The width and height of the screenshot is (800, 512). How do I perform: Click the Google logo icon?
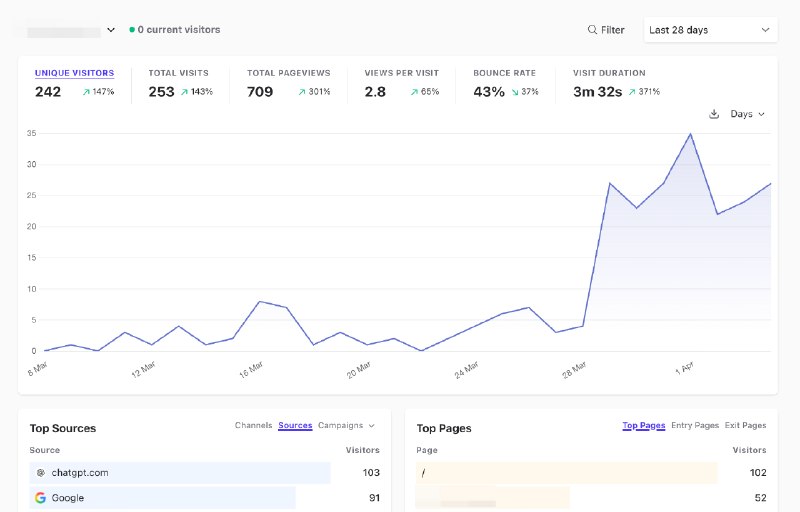tap(40, 498)
